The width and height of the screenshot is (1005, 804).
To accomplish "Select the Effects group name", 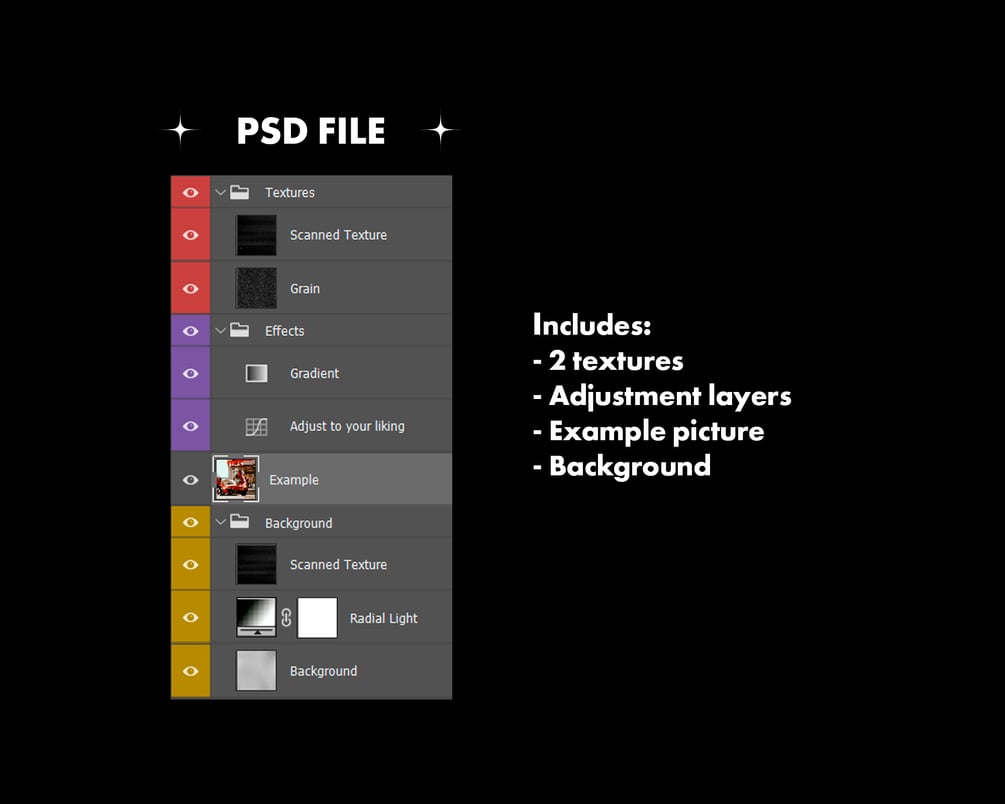I will pyautogui.click(x=285, y=331).
